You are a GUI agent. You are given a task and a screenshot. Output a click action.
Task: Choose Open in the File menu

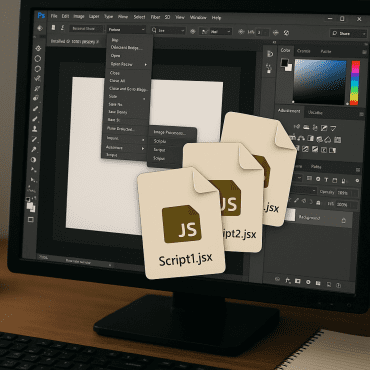(116, 56)
